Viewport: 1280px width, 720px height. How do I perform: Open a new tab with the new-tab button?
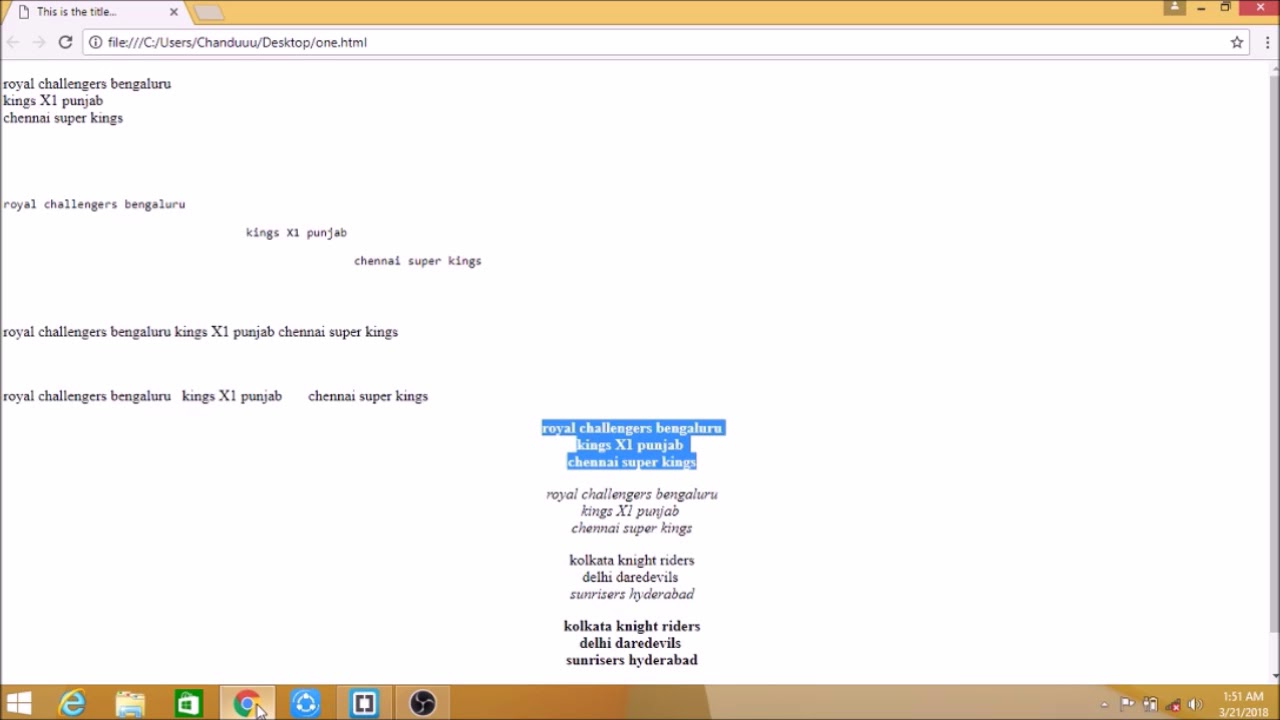[208, 13]
